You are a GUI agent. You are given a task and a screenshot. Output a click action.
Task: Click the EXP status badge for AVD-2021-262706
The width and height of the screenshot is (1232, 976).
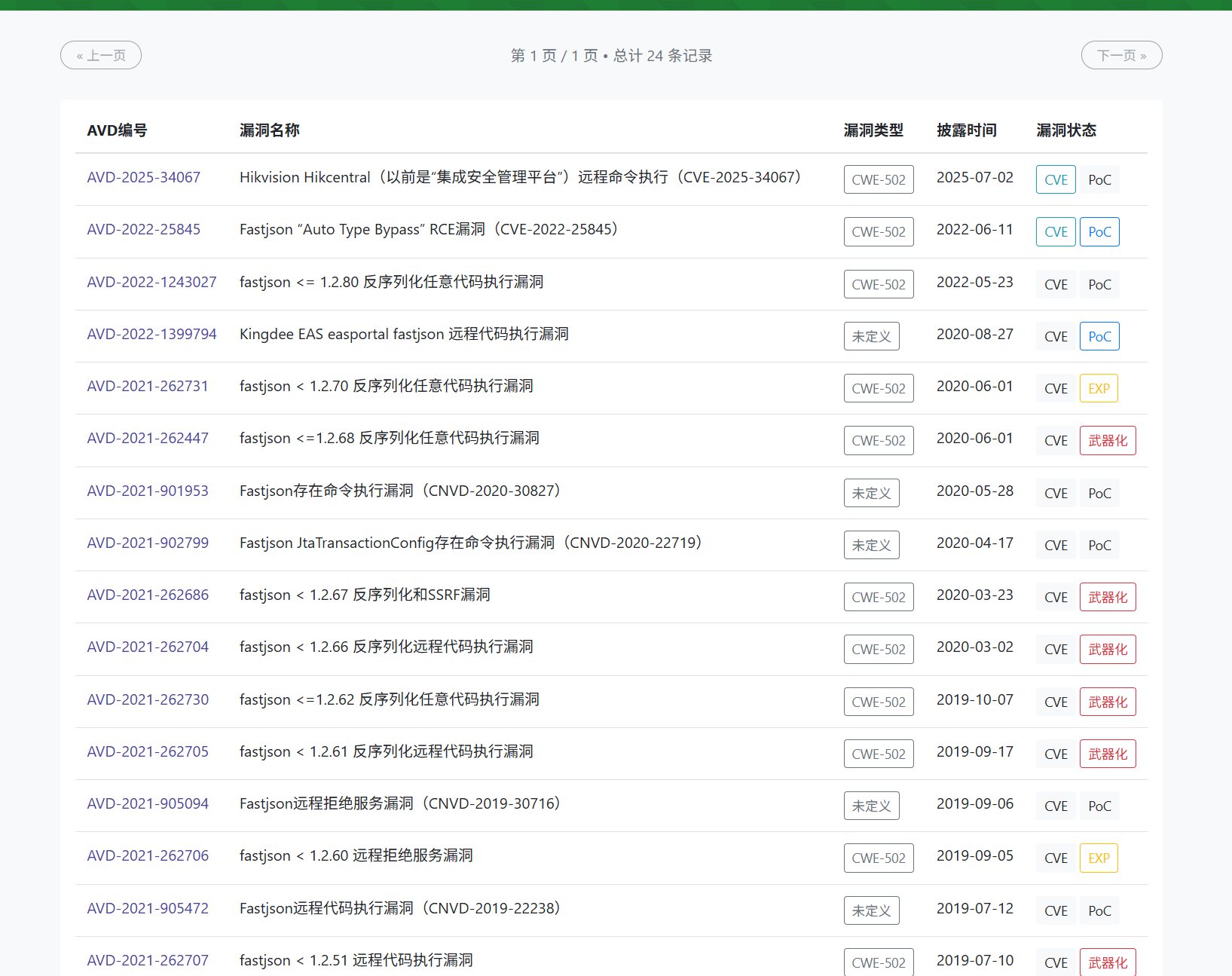1099,858
